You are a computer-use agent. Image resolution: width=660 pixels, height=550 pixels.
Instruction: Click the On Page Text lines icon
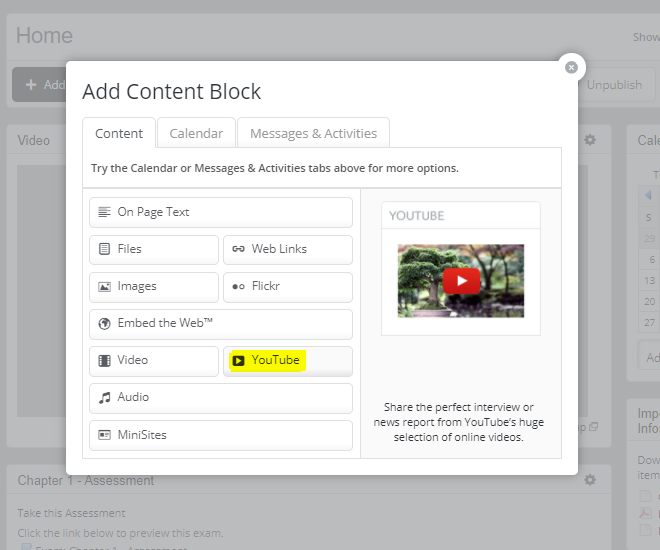104,212
